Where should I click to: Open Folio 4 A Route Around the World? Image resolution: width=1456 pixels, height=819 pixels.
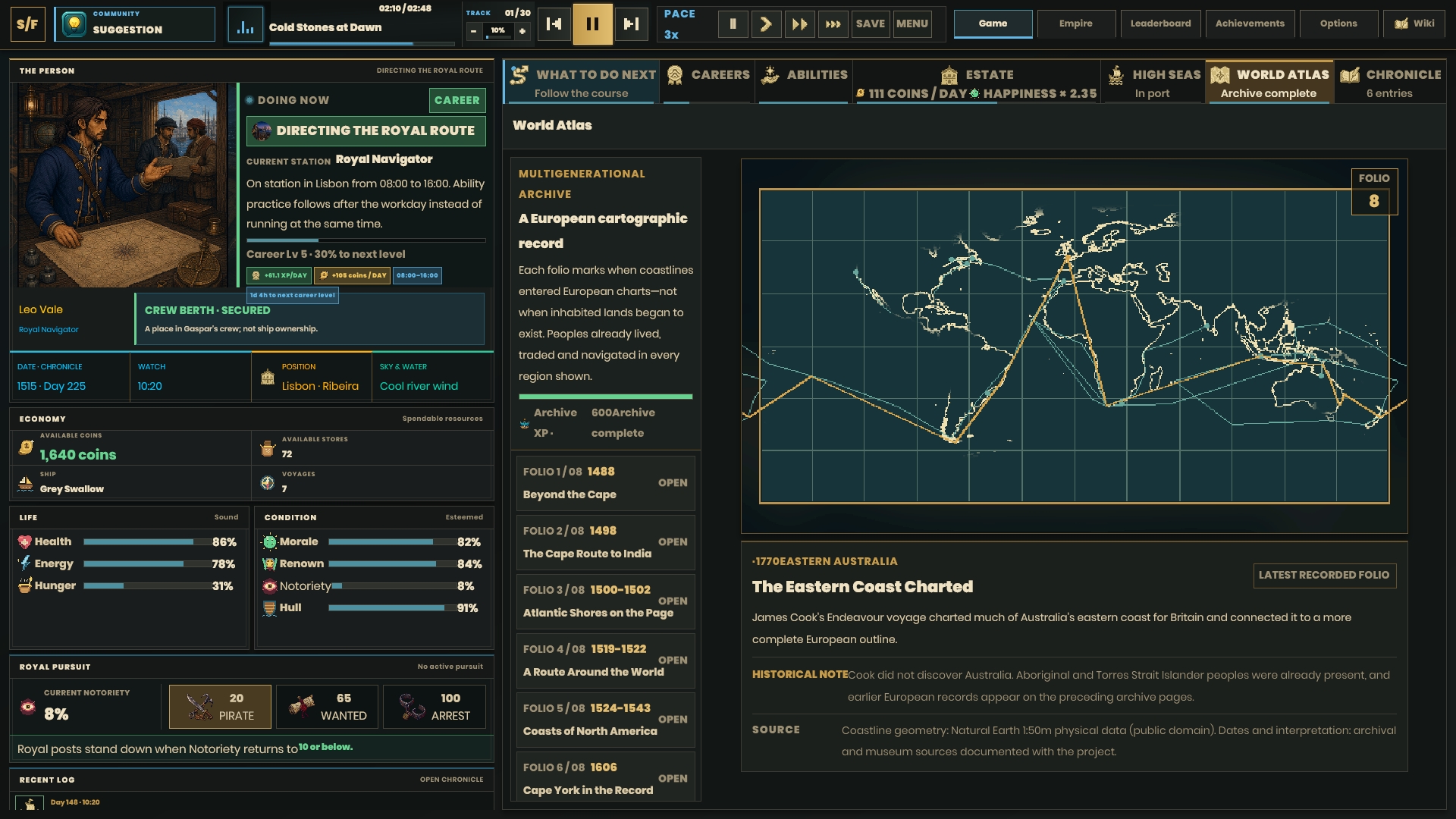(605, 660)
